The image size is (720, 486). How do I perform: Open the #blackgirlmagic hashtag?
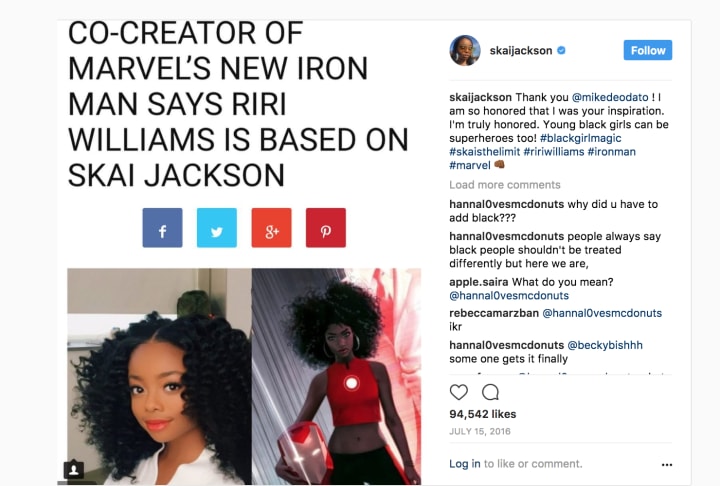(580, 138)
